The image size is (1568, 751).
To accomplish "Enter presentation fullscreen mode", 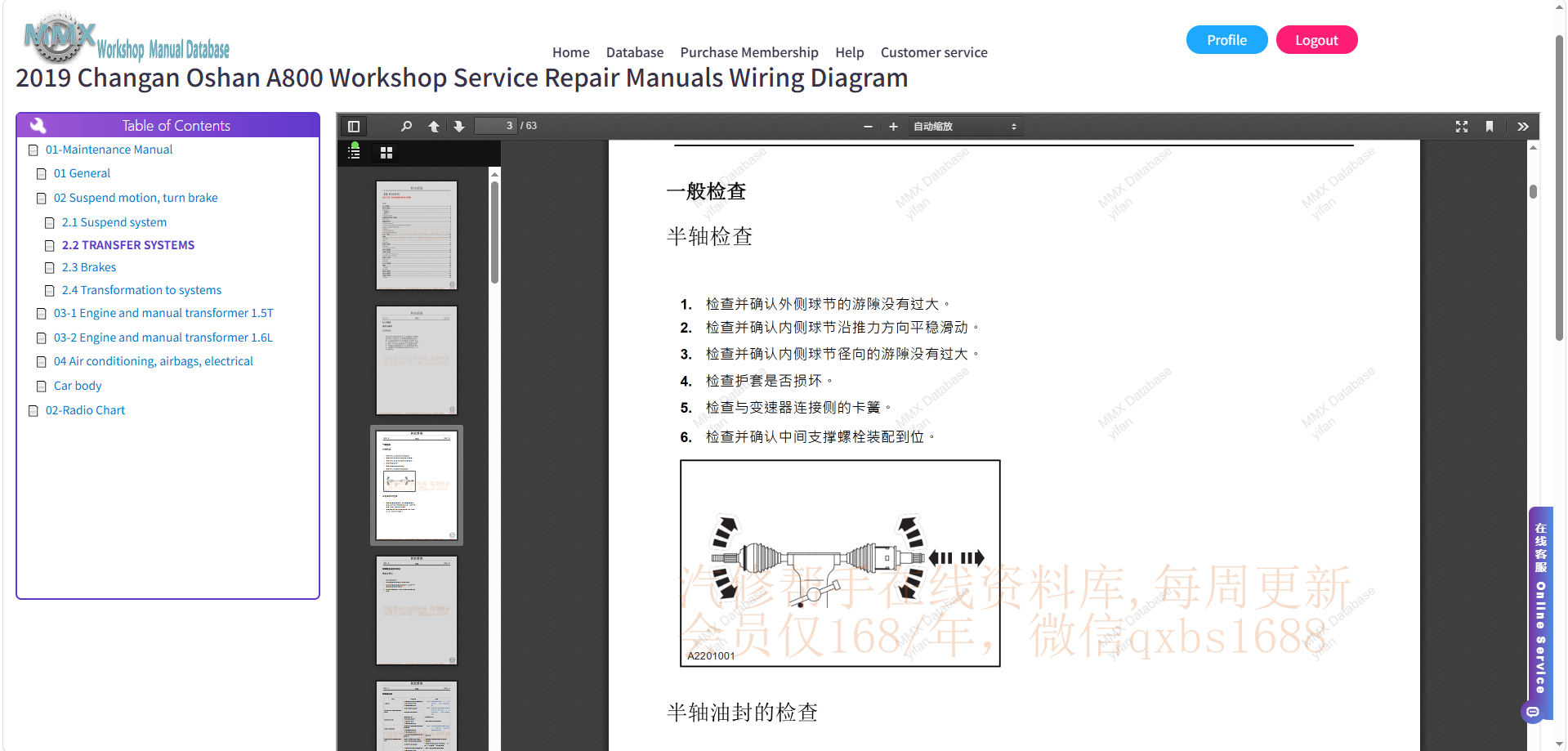I will pyautogui.click(x=1462, y=127).
